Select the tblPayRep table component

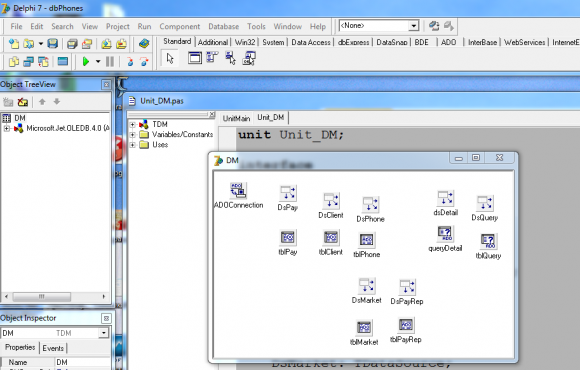tap(406, 325)
